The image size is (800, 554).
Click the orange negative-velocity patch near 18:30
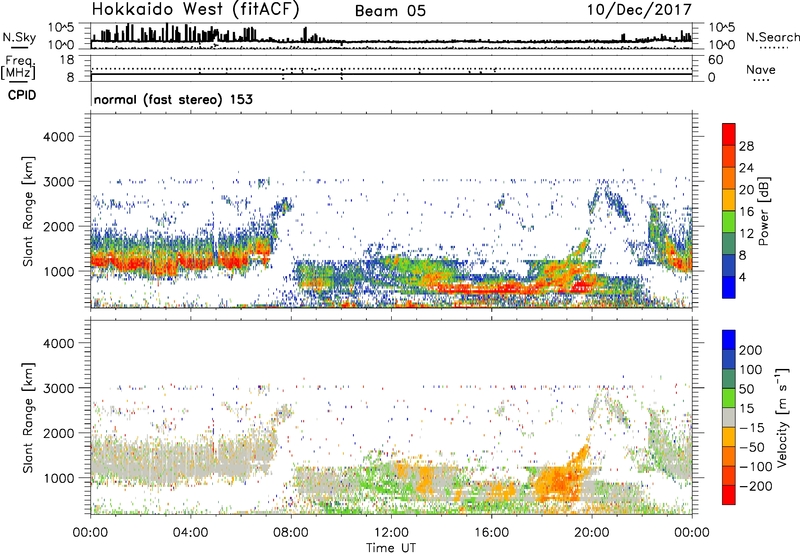pos(559,480)
